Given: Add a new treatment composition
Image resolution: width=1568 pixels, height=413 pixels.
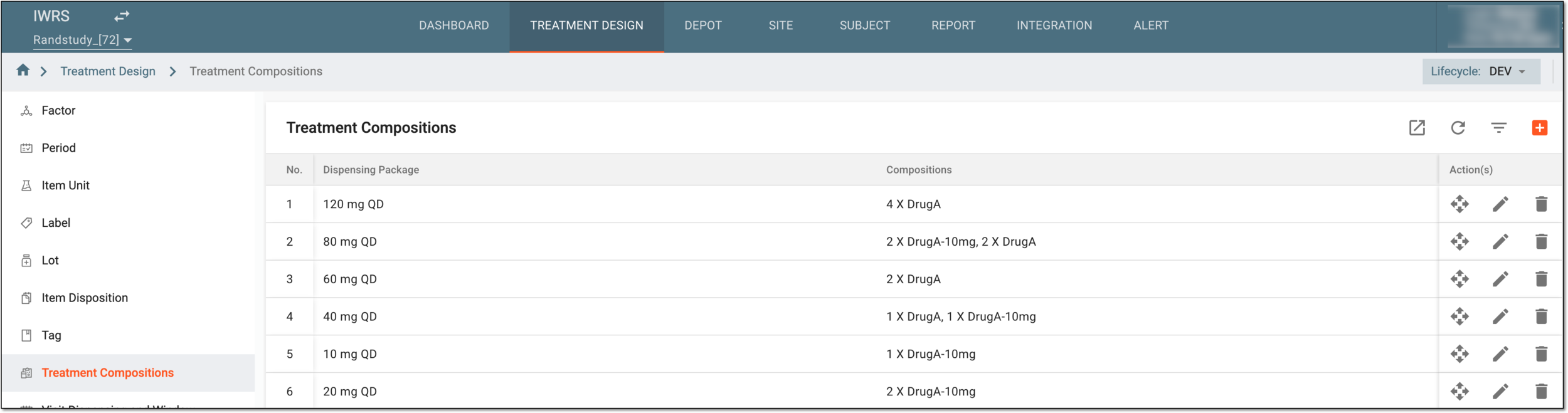Looking at the screenshot, I should coord(1539,128).
